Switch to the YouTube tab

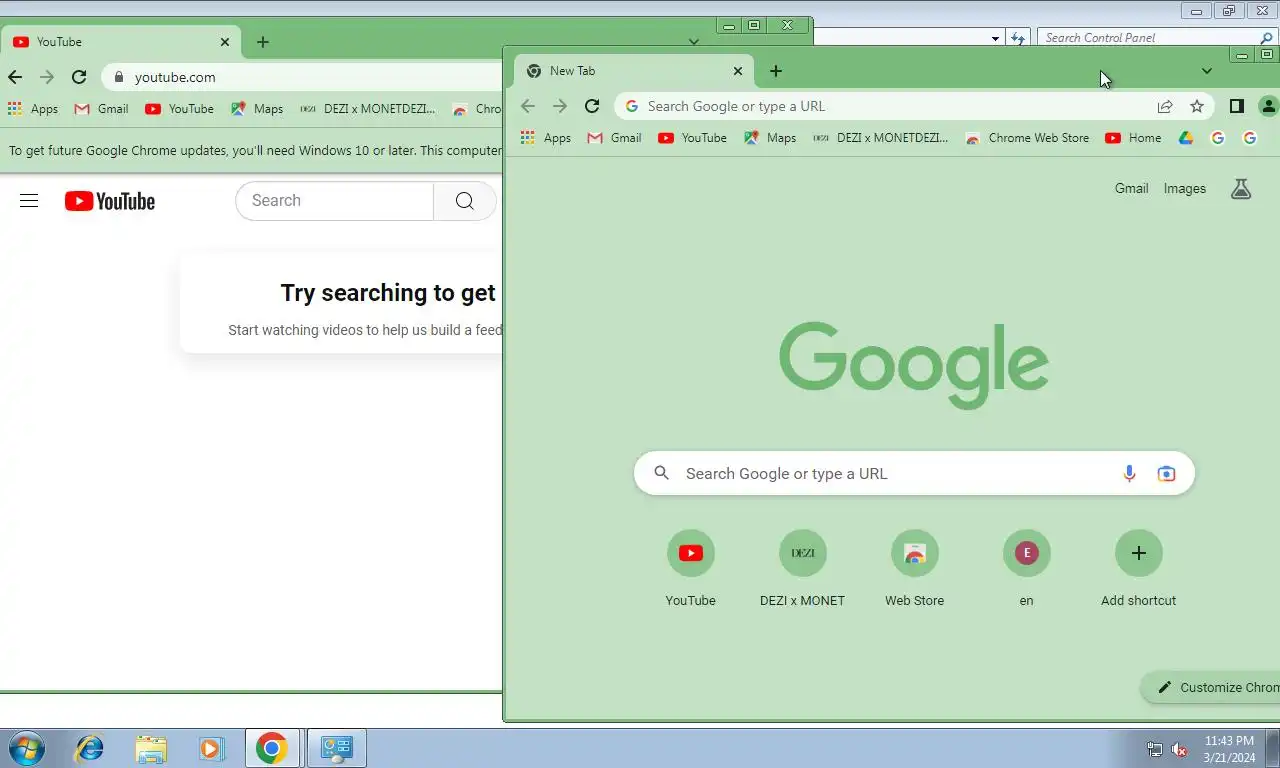coord(121,42)
